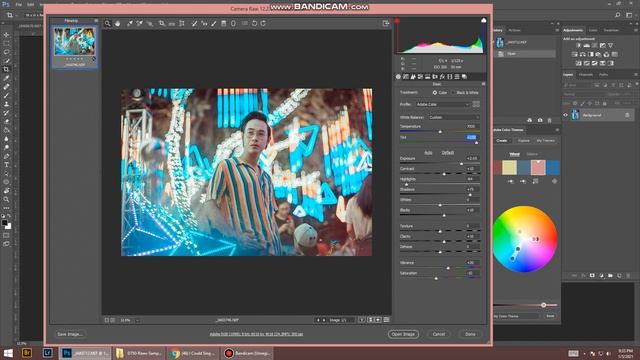Click the Open Image button

[403, 334]
